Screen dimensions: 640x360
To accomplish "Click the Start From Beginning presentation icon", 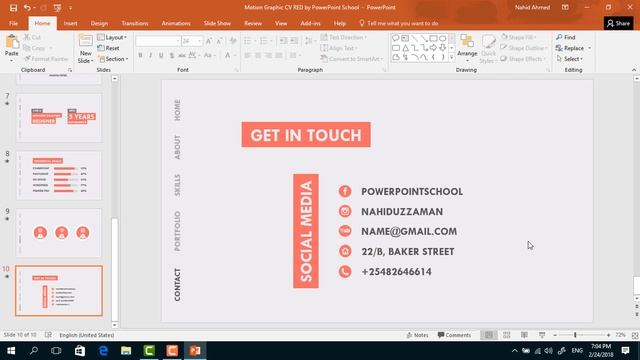I will point(57,8).
